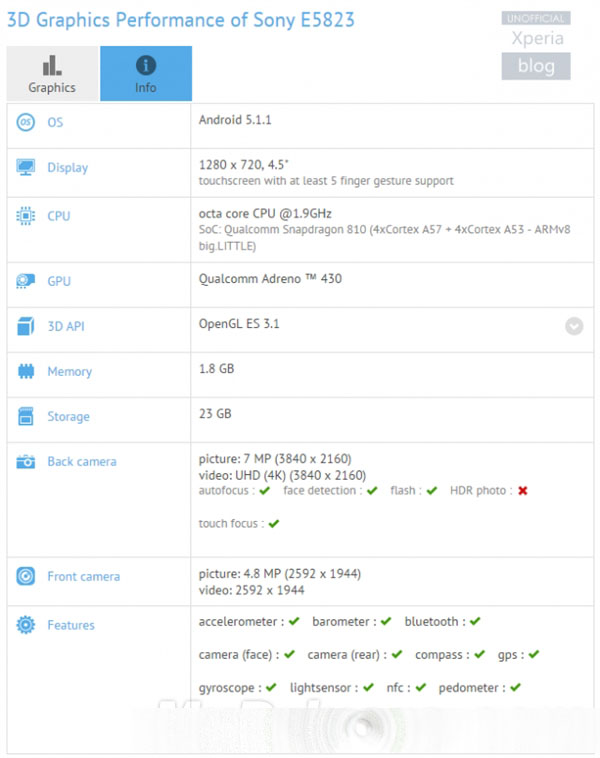Click the gps green checkmark
The height and width of the screenshot is (758, 600).
tap(533, 655)
